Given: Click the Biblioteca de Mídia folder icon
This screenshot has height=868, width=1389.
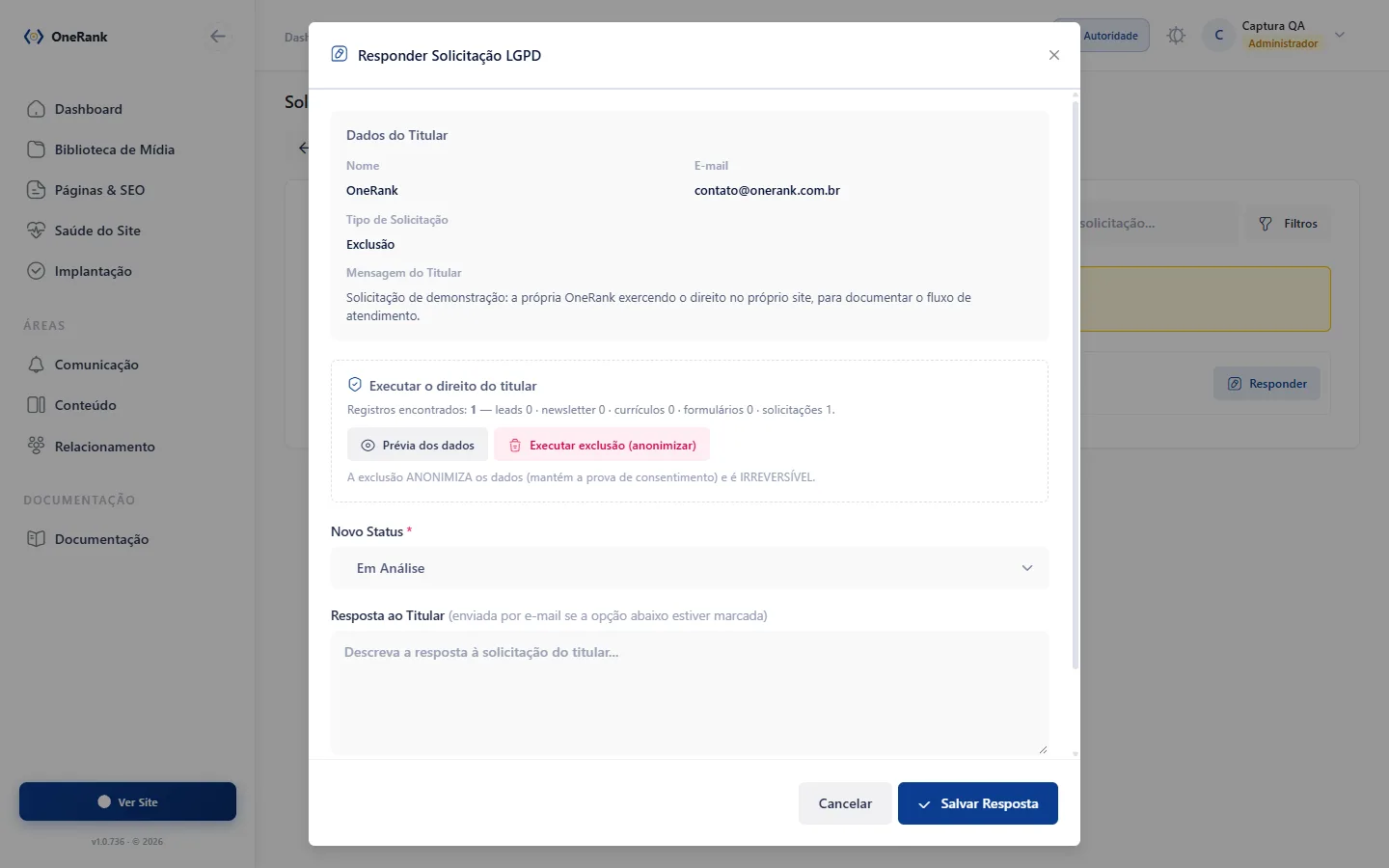Looking at the screenshot, I should coord(37,149).
